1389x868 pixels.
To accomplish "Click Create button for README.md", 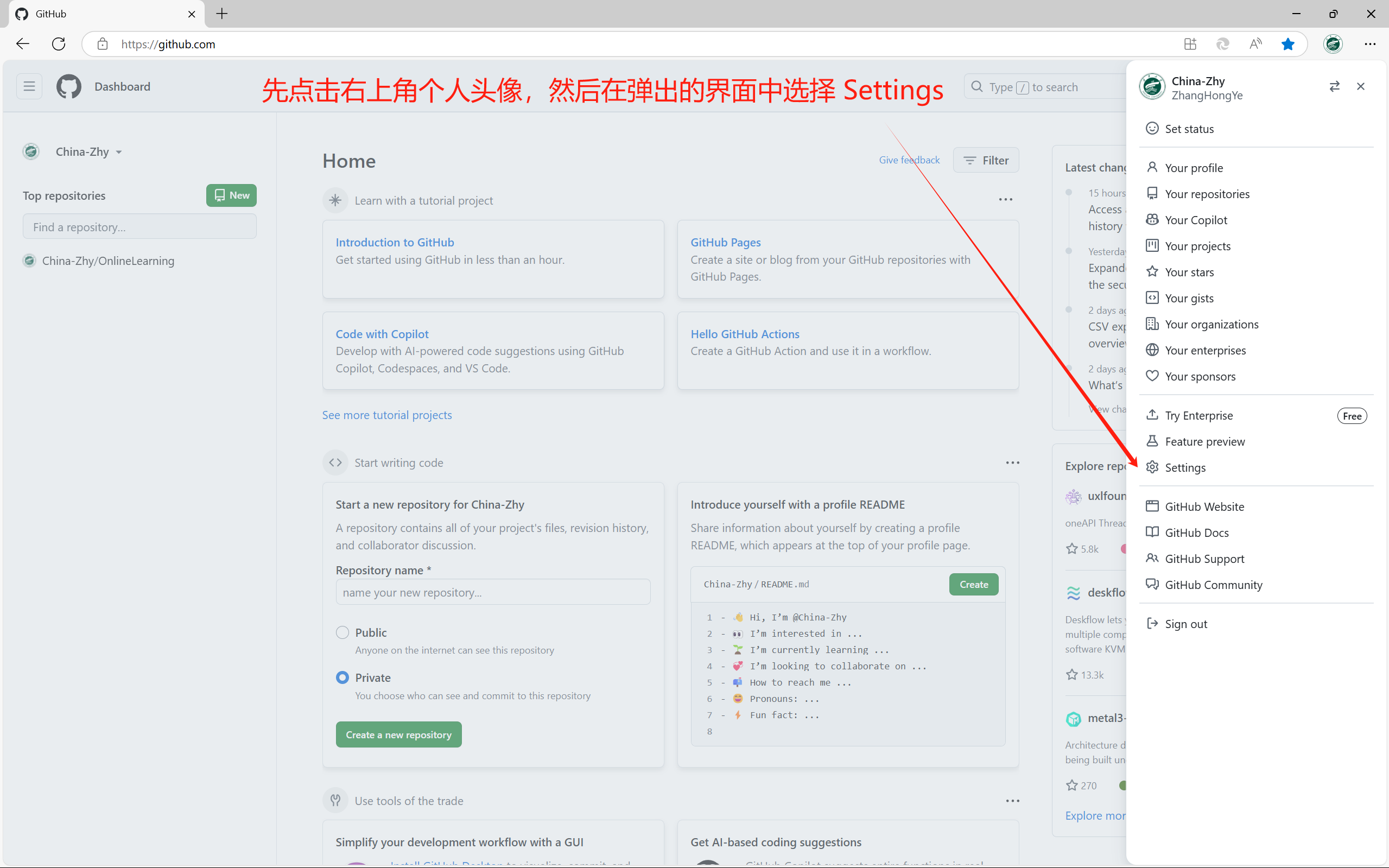I will 973,585.
